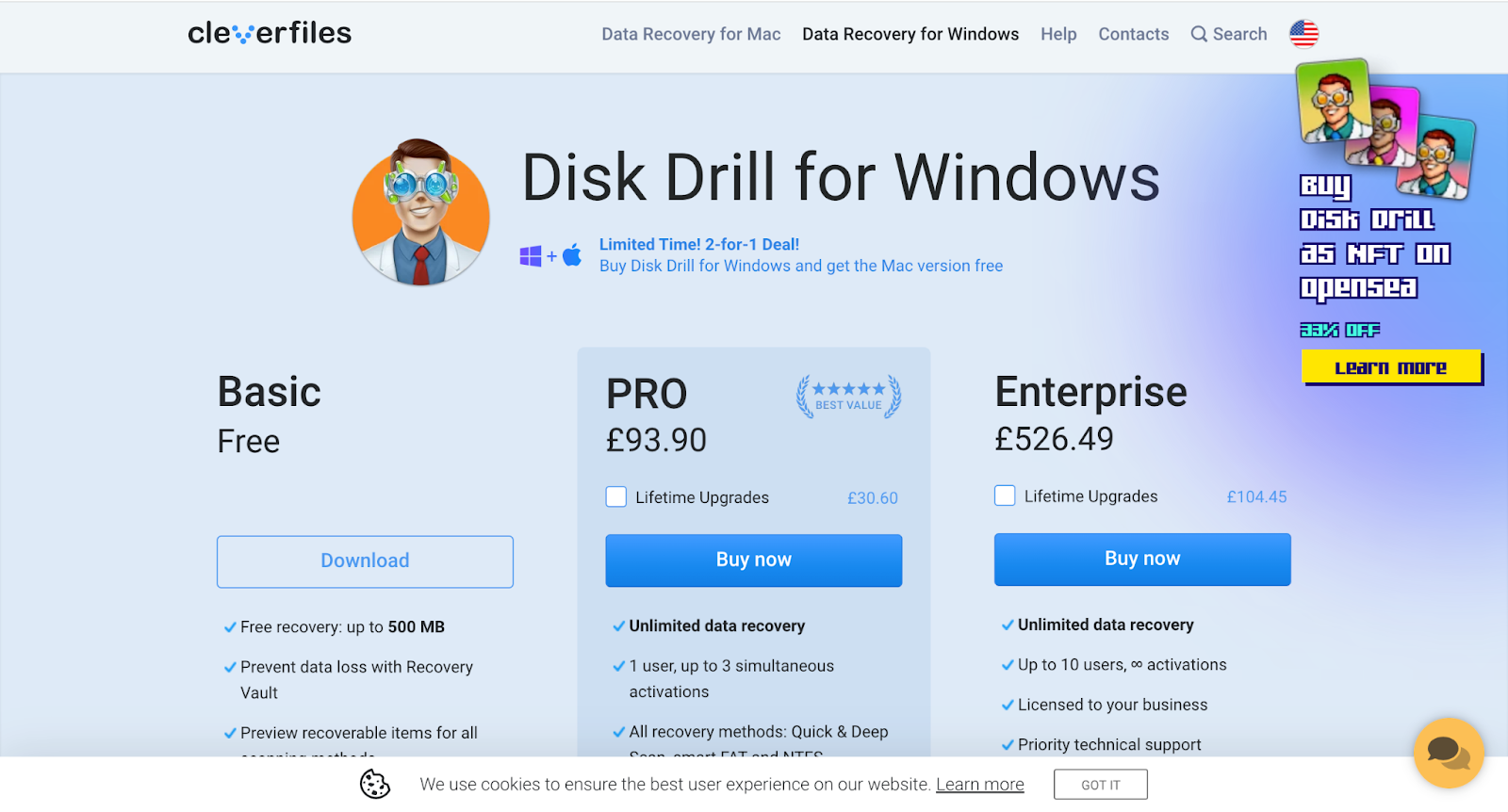Click the 'Free recovery: up to 500 MB' feature
Viewport: 1508px width, 812px height.
342,627
